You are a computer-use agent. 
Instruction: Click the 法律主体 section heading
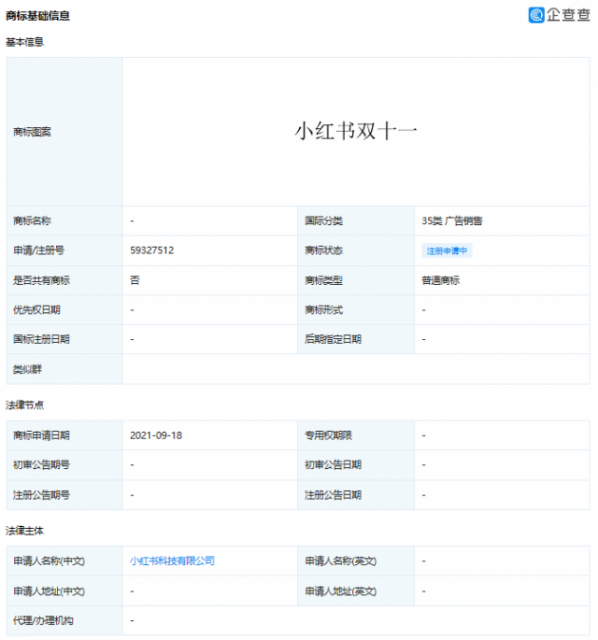click(24, 531)
